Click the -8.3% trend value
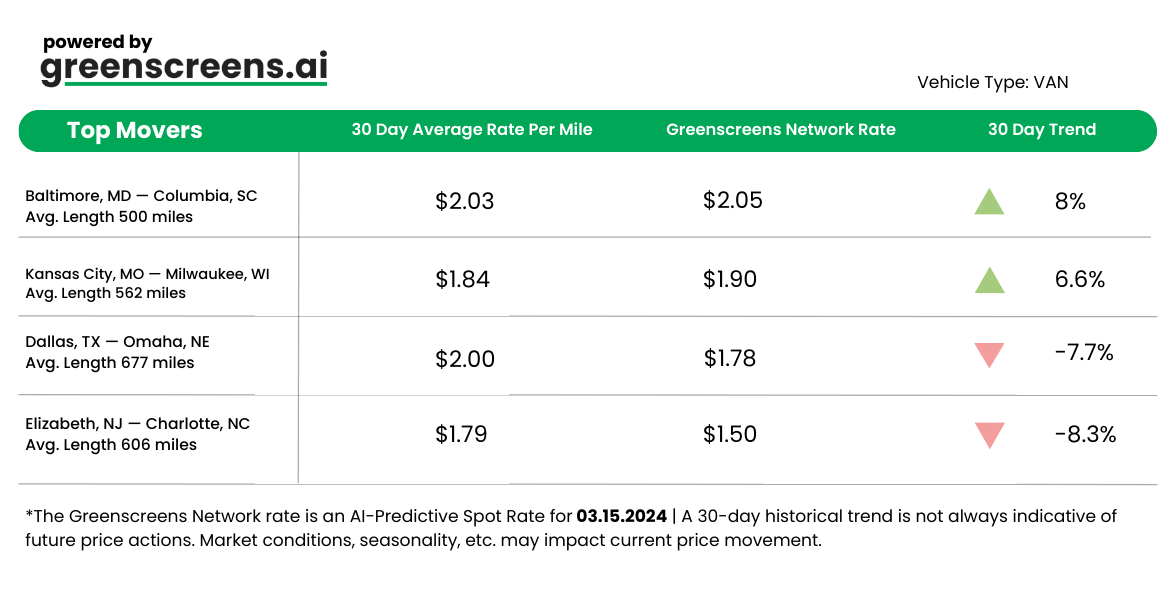Screen dimensions: 1175x589 [x=1085, y=434]
